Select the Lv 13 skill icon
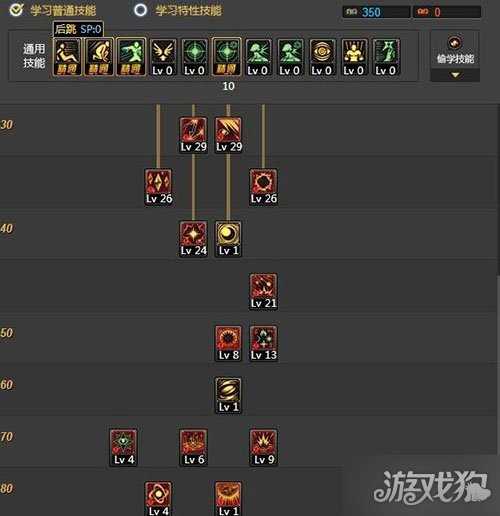This screenshot has width=500, height=516. coord(263,343)
